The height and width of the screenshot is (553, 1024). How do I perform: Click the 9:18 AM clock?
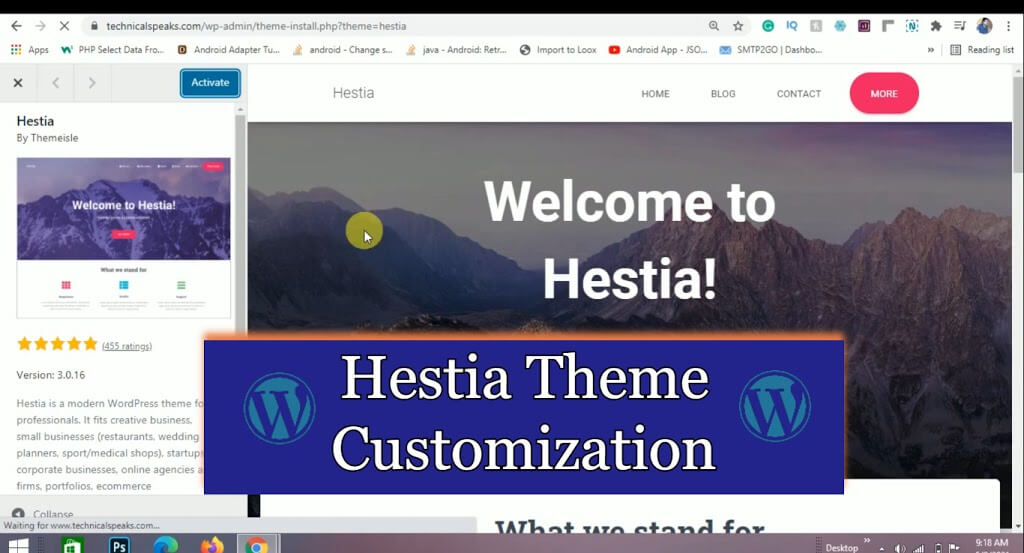992,544
